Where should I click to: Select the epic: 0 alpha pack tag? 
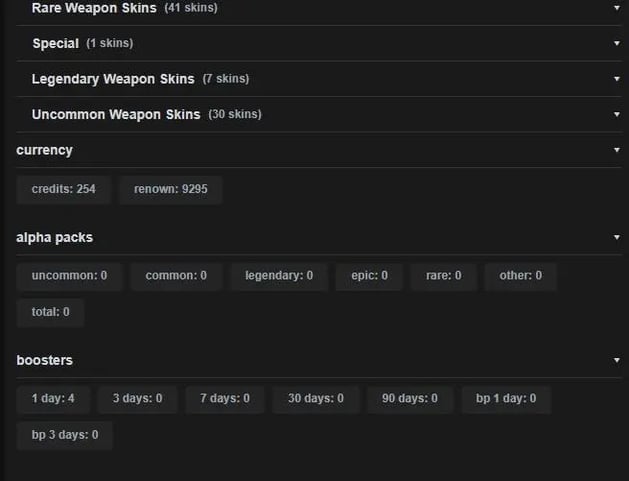click(x=369, y=276)
